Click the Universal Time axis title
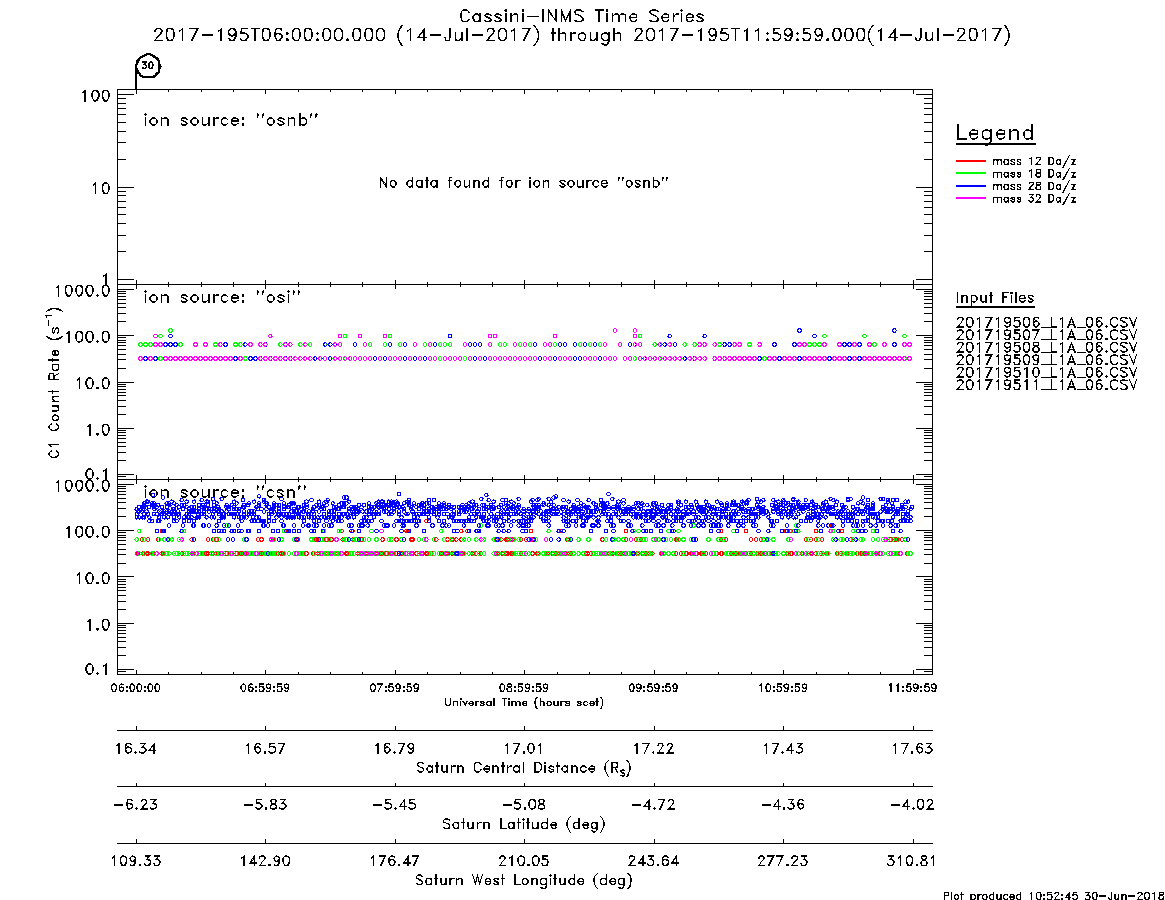This screenshot has height=900, width=1165. tap(524, 702)
